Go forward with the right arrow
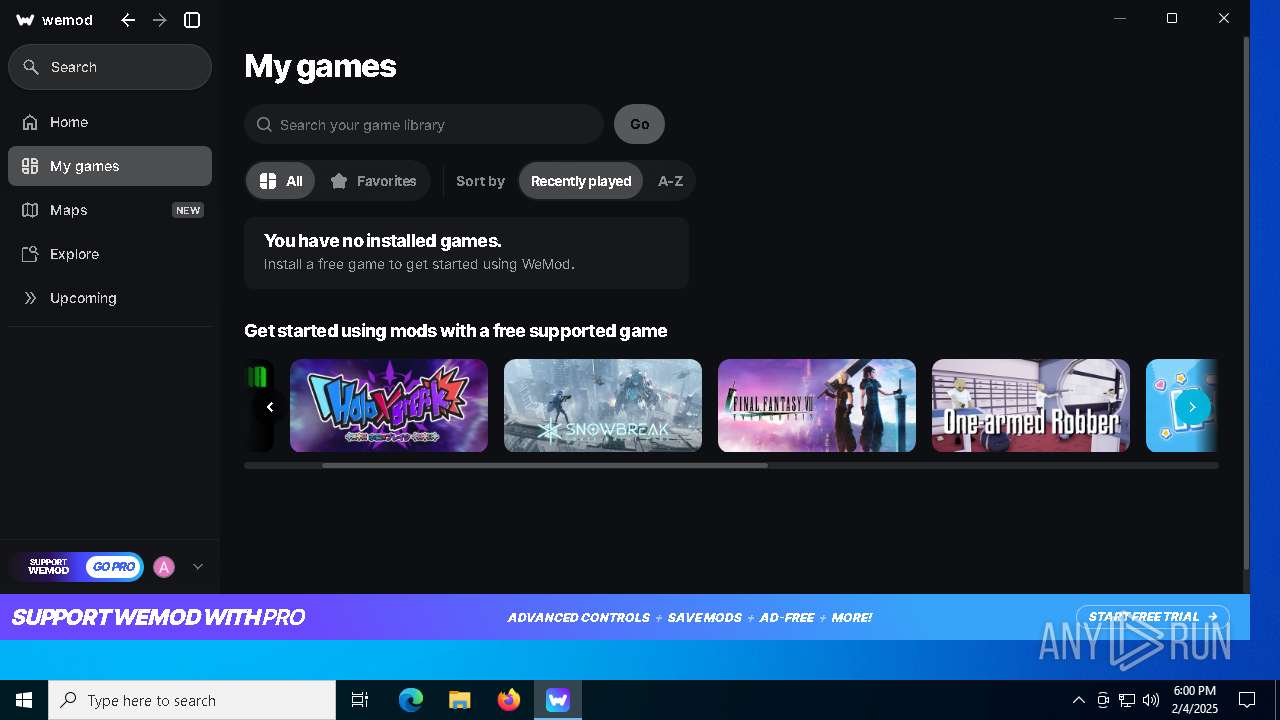Image resolution: width=1280 pixels, height=720 pixels. 160,20
